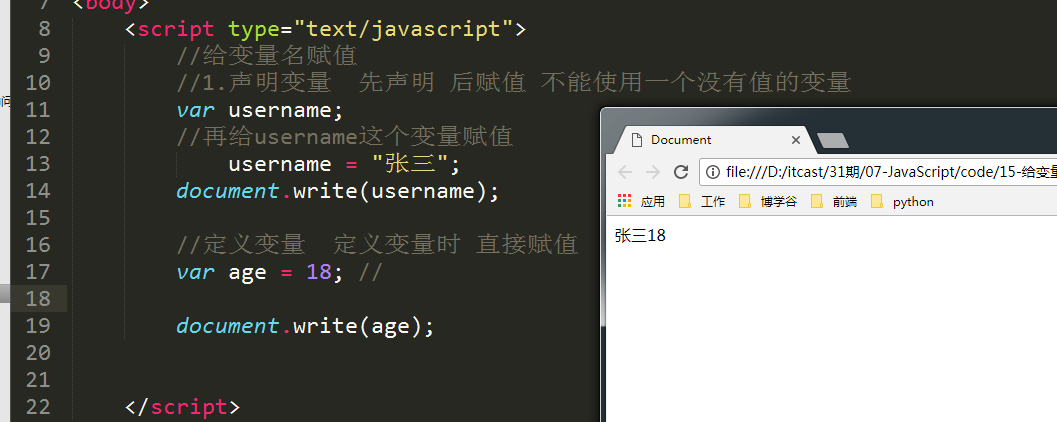1057x422 pixels.
Task: Open the 博学谷 bookmark folder
Action: pyautogui.click(x=768, y=202)
